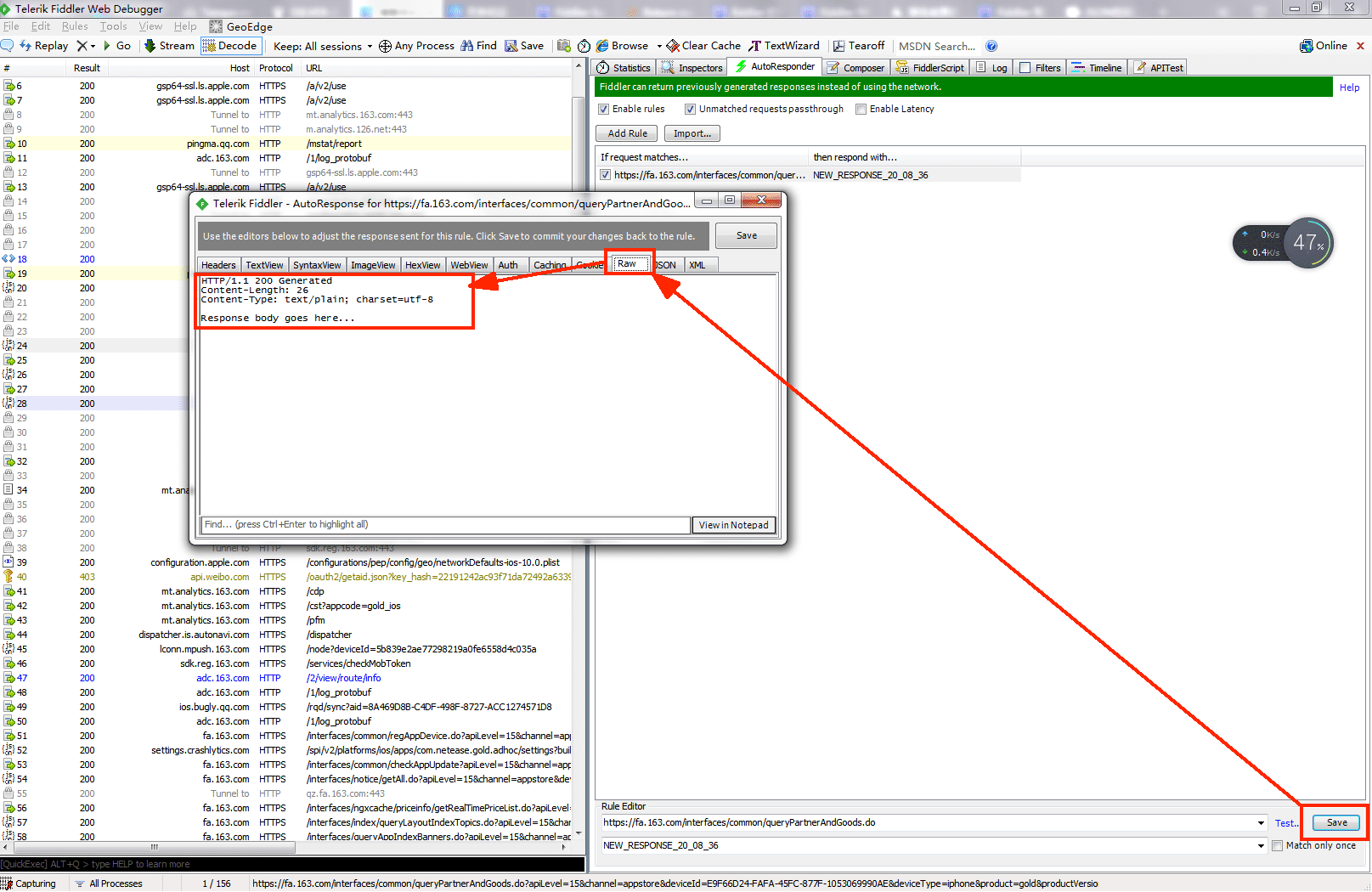Screen dimensions: 1372x892
Task: Click the MSDN Search field
Action: point(936,46)
